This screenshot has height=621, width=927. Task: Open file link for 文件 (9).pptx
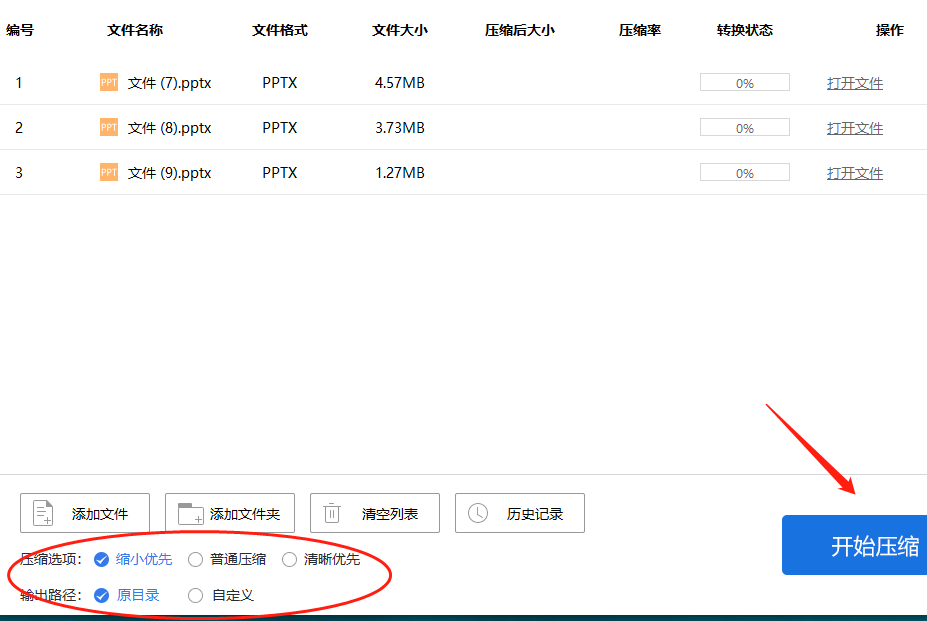(x=855, y=173)
